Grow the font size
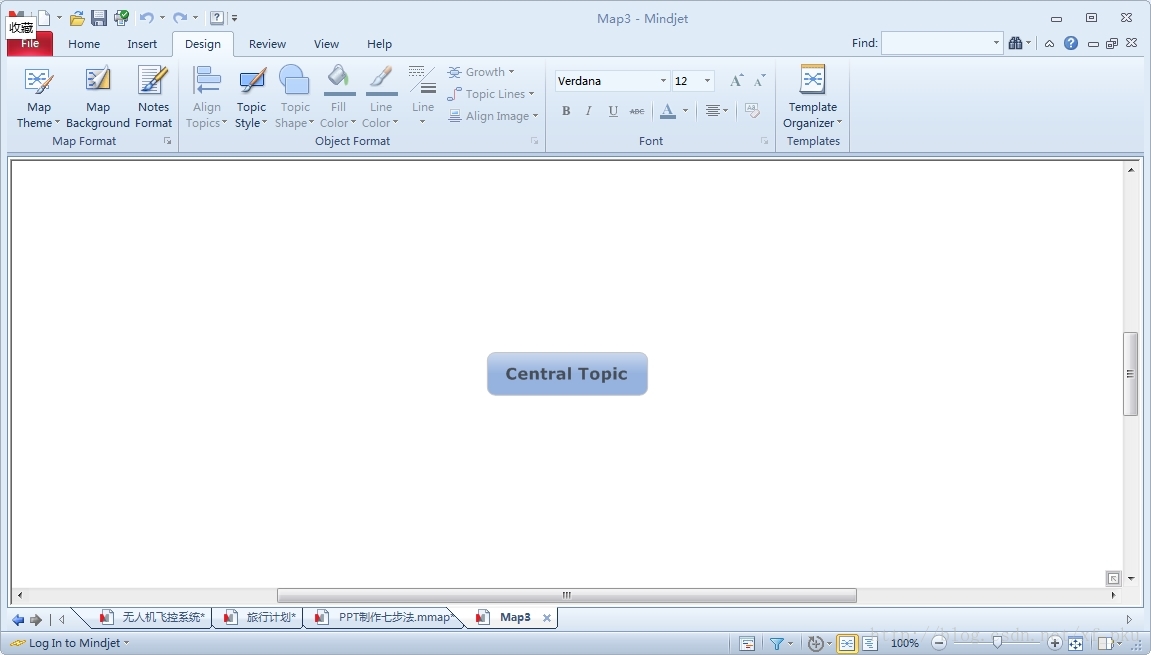 (736, 81)
